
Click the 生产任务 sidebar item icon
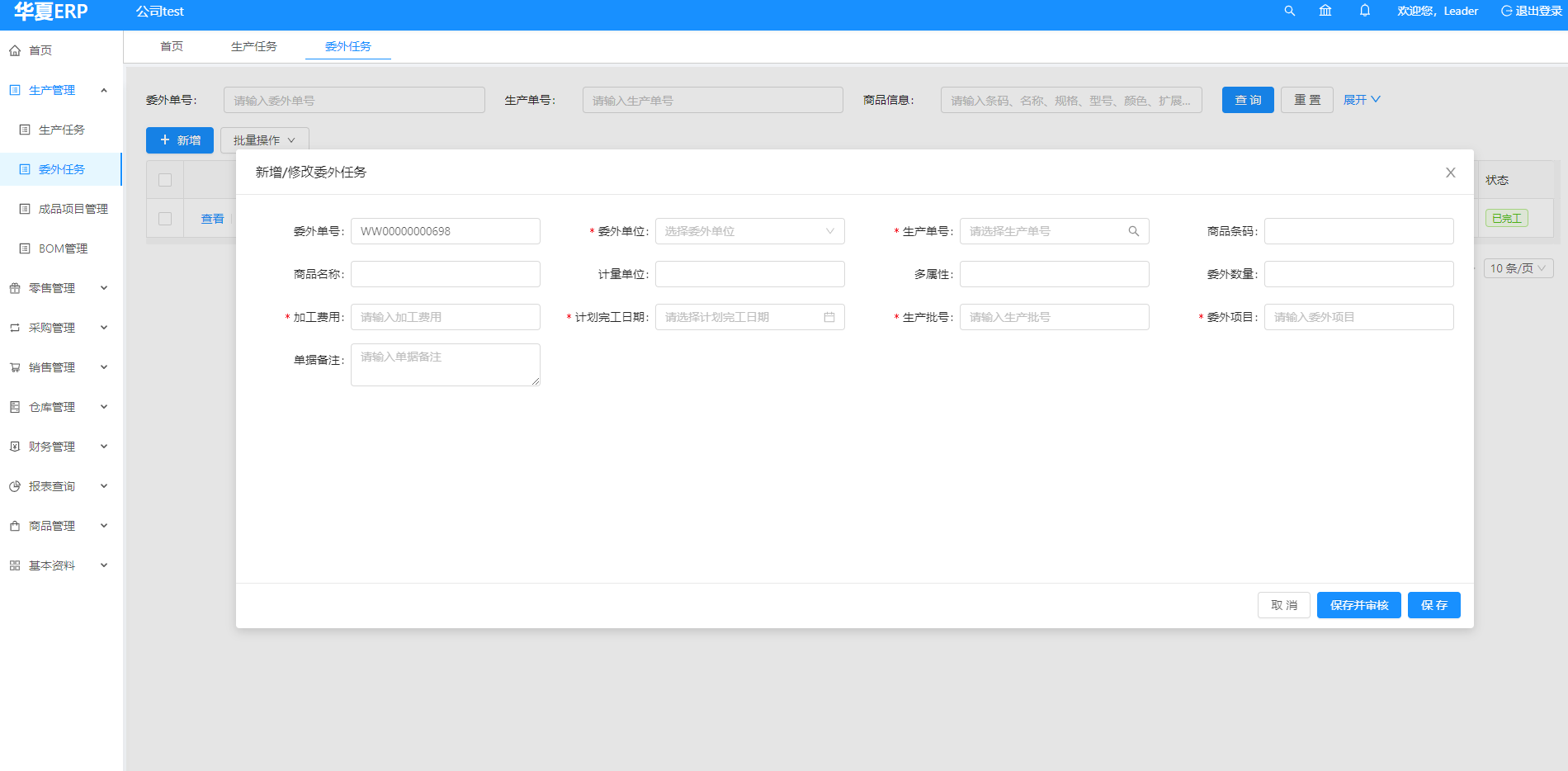point(25,130)
